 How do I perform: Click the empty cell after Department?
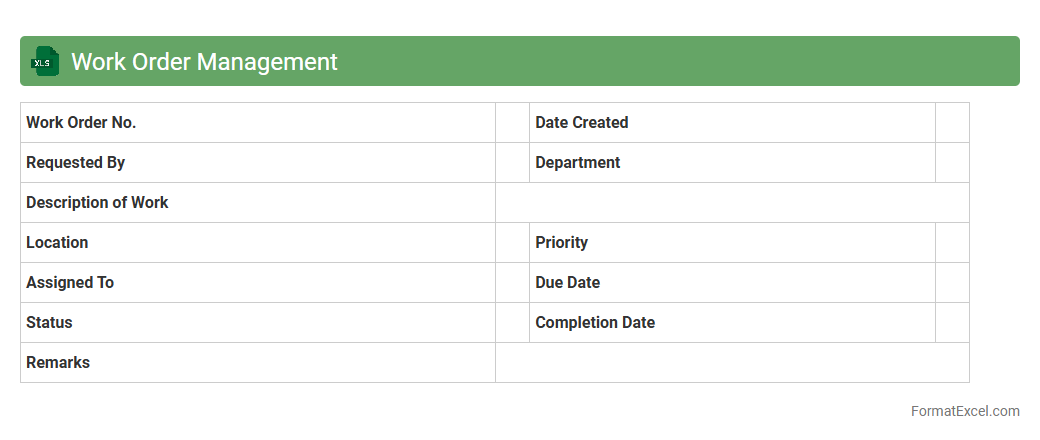click(x=952, y=162)
